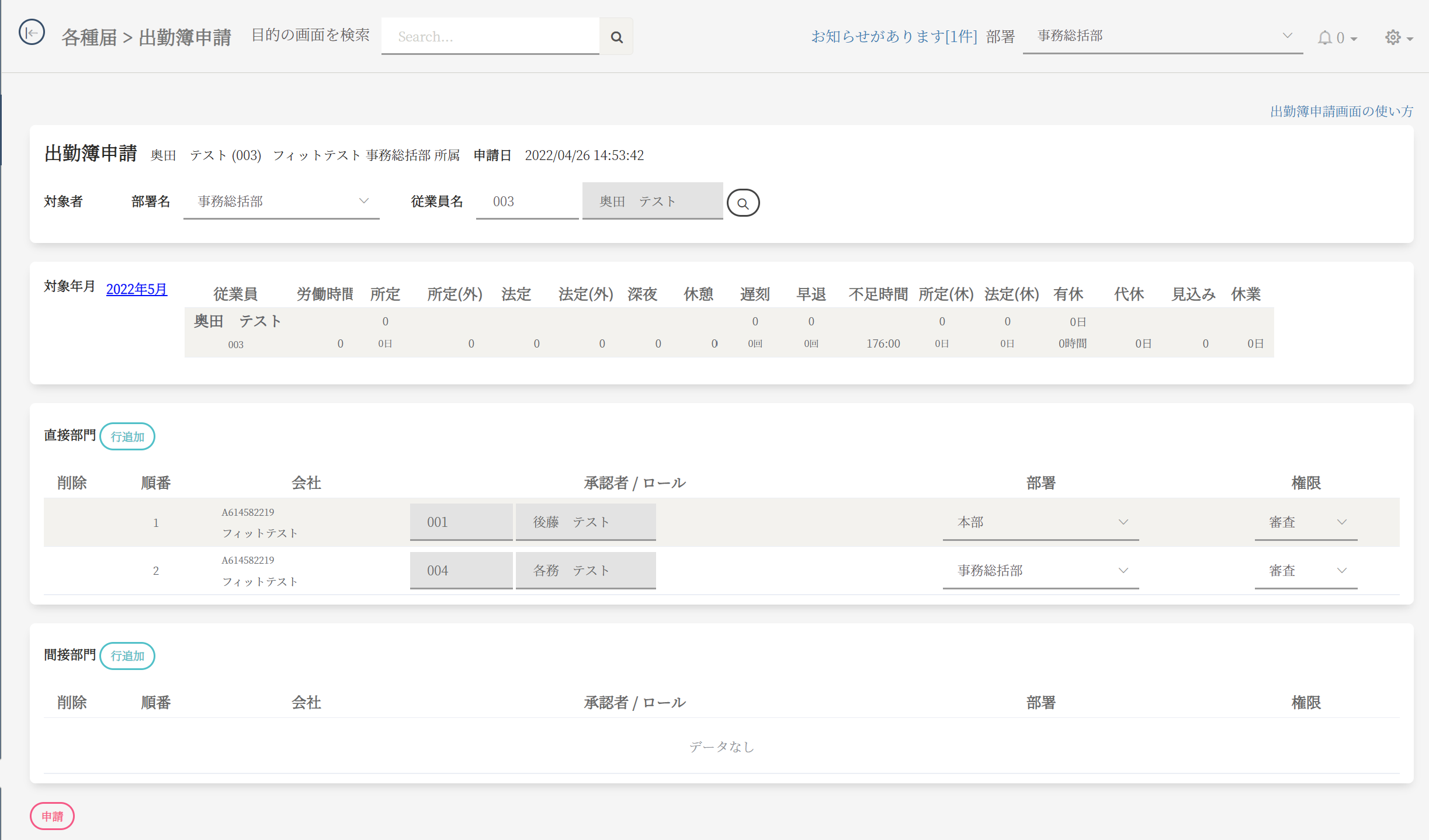This screenshot has height=840, width=1429.
Task: Click the employee code field 003
Action: (526, 202)
